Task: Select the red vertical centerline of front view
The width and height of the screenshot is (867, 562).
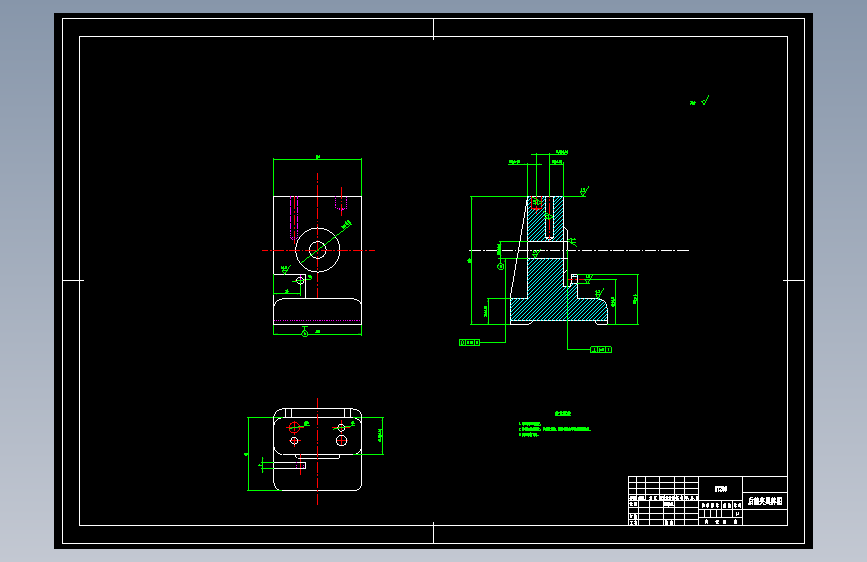Action: click(317, 236)
